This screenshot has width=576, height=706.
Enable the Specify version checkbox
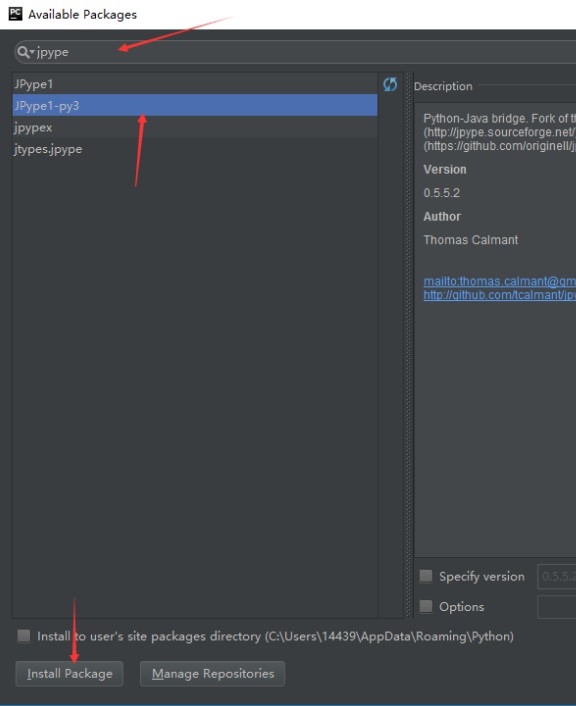pos(426,576)
